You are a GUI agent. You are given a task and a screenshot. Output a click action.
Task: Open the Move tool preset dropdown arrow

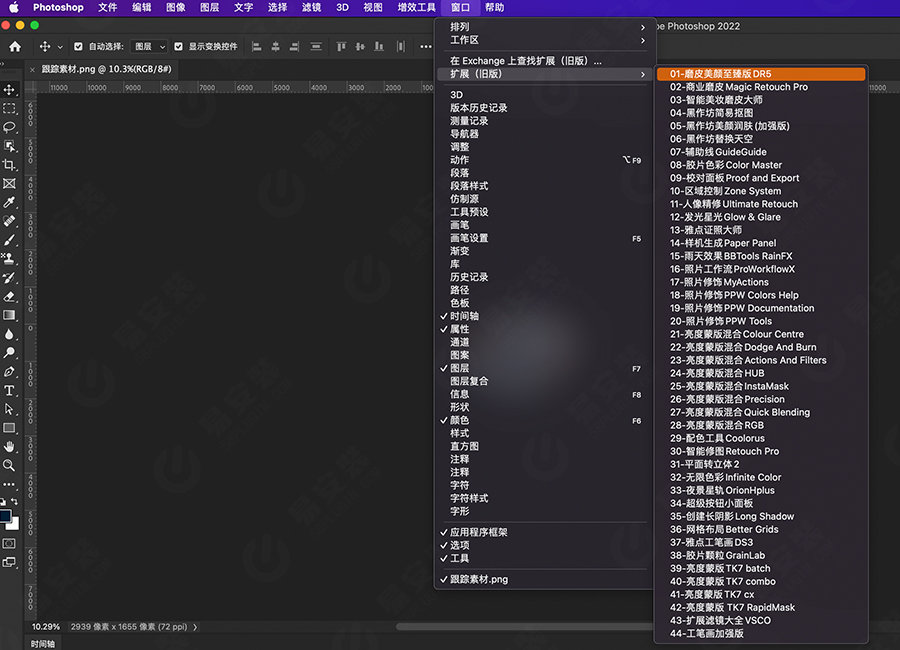[x=60, y=47]
